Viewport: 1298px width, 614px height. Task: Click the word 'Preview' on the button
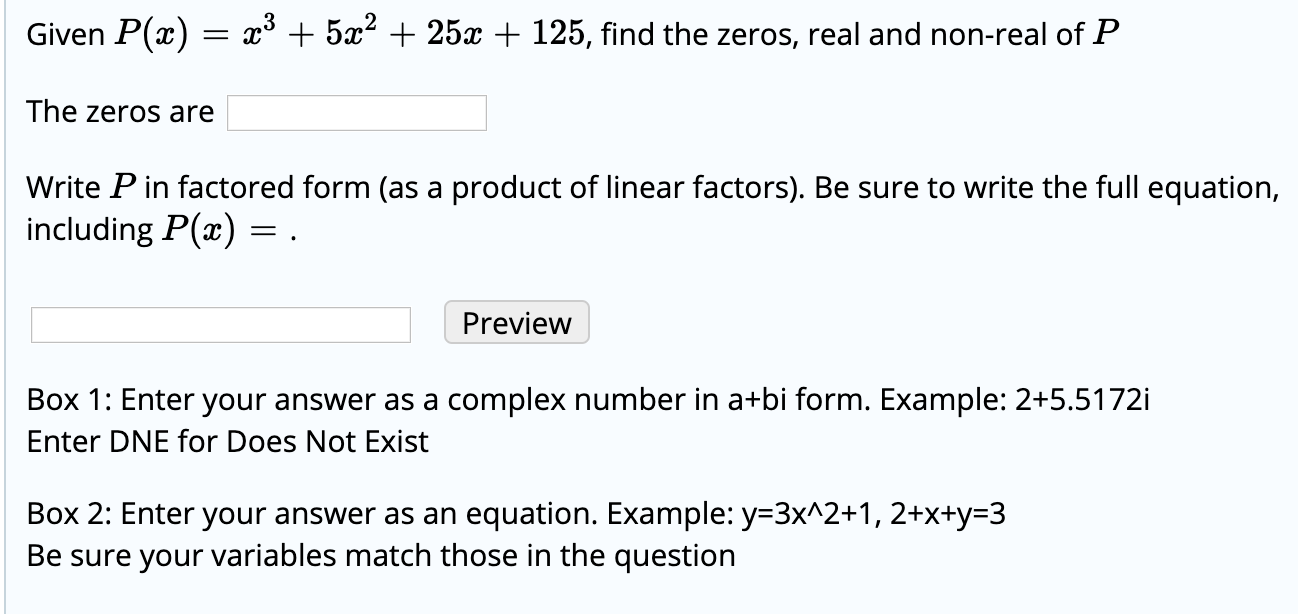515,322
